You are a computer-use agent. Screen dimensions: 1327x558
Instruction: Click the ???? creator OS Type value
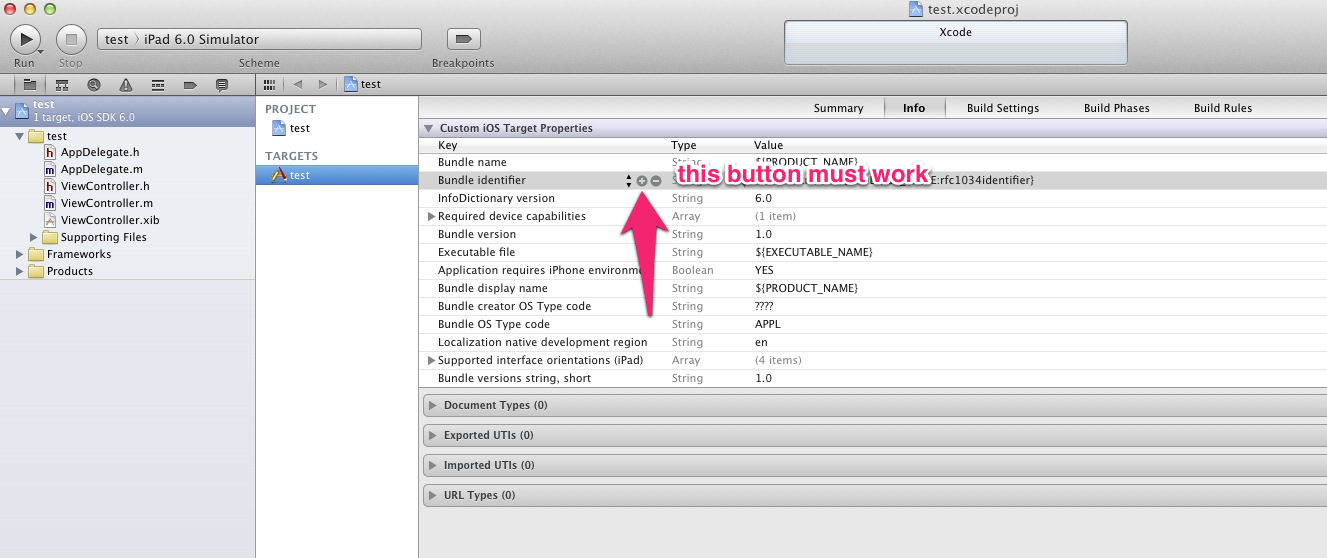coord(764,306)
